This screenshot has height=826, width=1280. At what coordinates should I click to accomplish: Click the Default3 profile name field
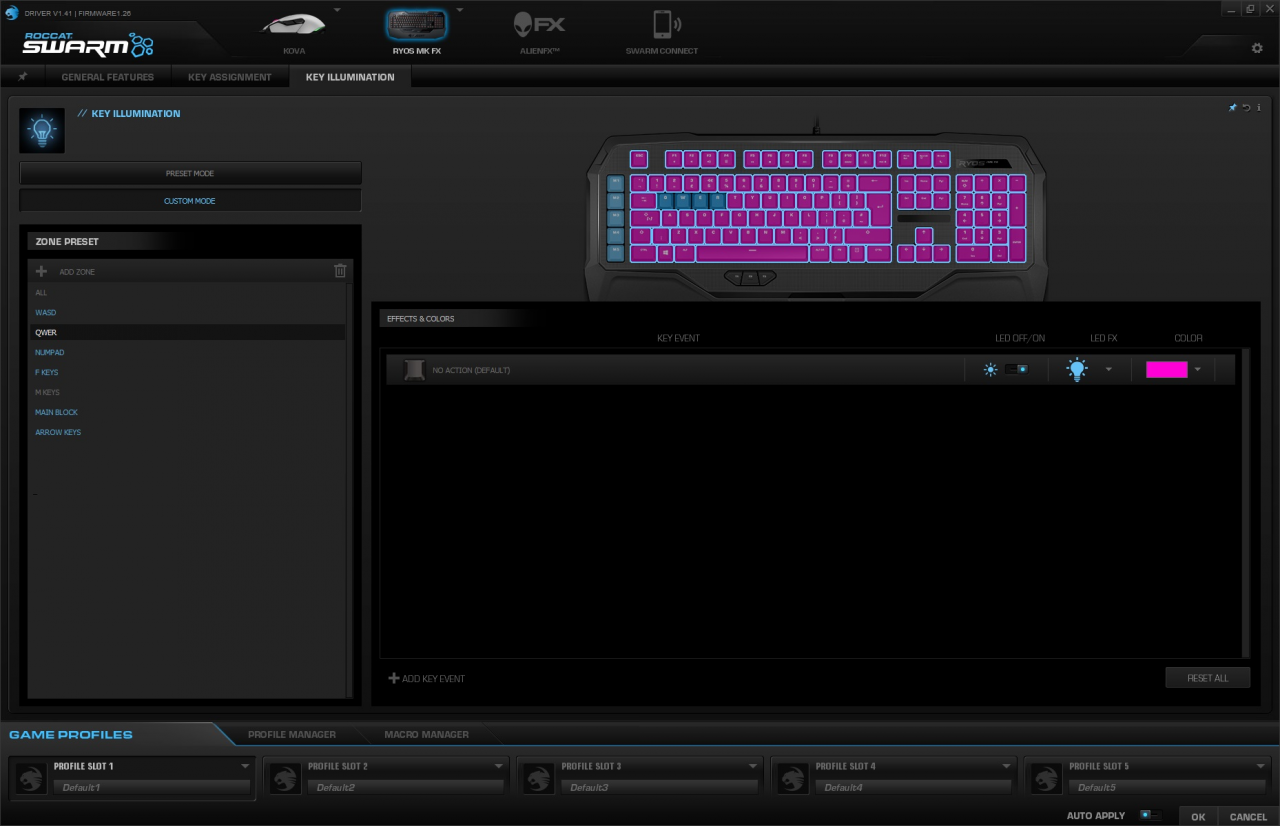tap(659, 788)
